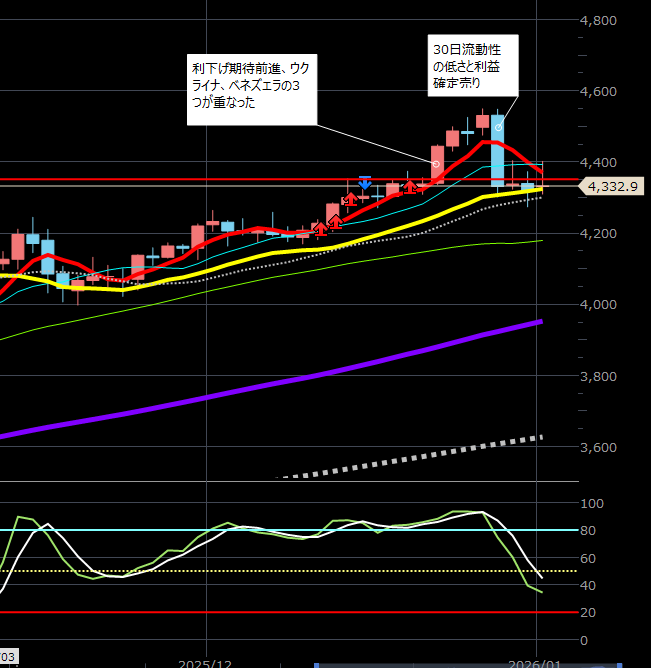Viewport: 651px width, 668px height.
Task: Select the yellow dotted 50 level line
Action: point(250,571)
